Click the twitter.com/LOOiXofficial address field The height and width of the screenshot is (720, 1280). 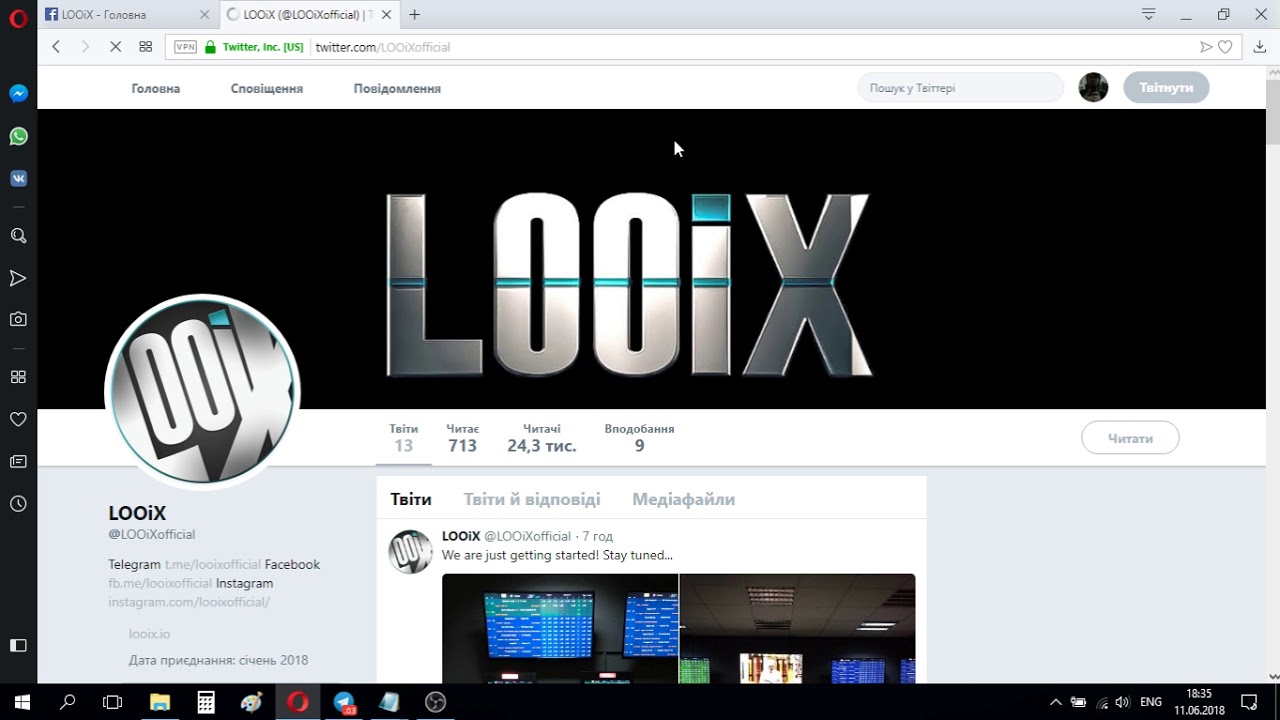[383, 47]
